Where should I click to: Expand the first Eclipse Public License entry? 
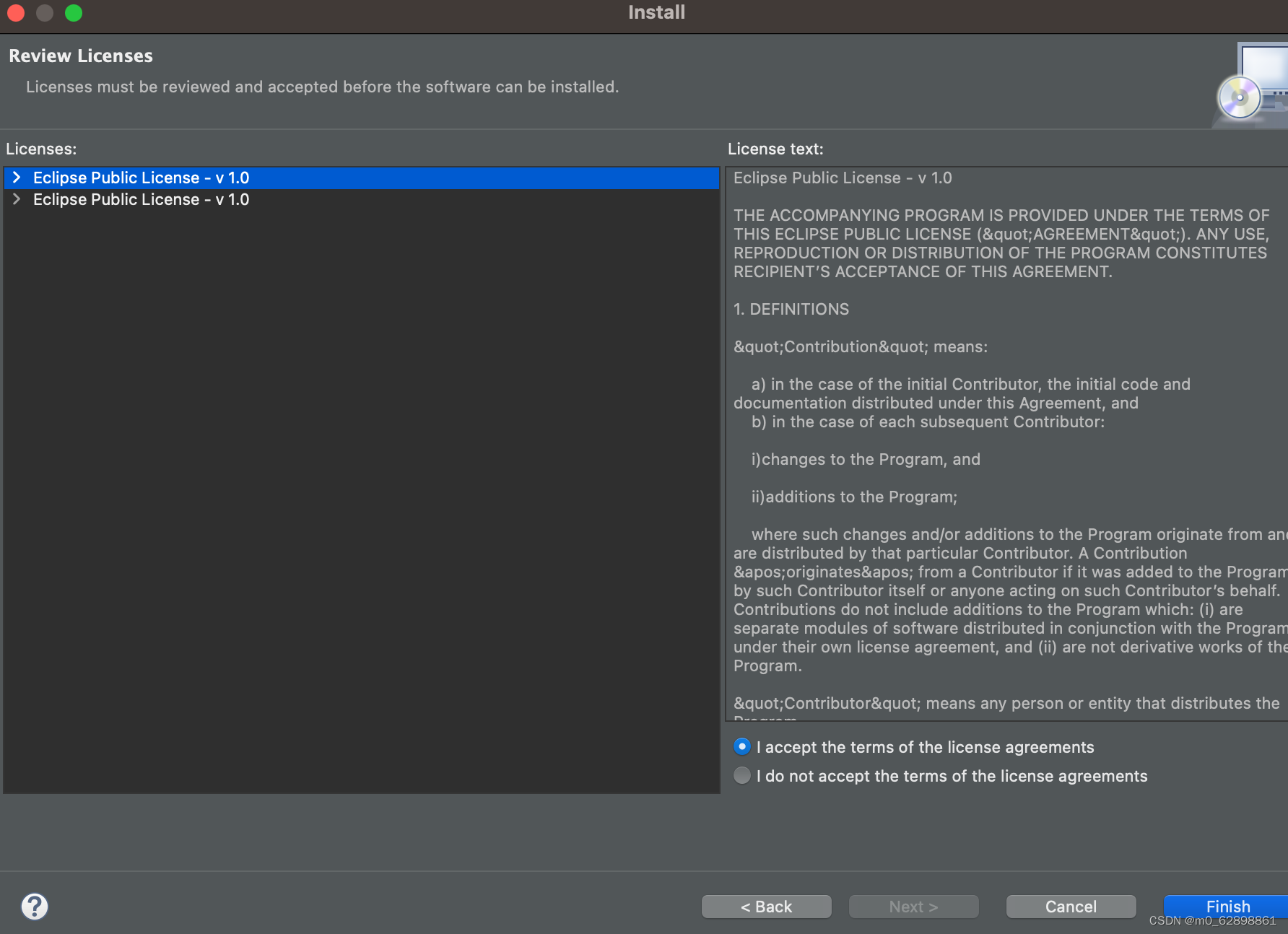16,178
